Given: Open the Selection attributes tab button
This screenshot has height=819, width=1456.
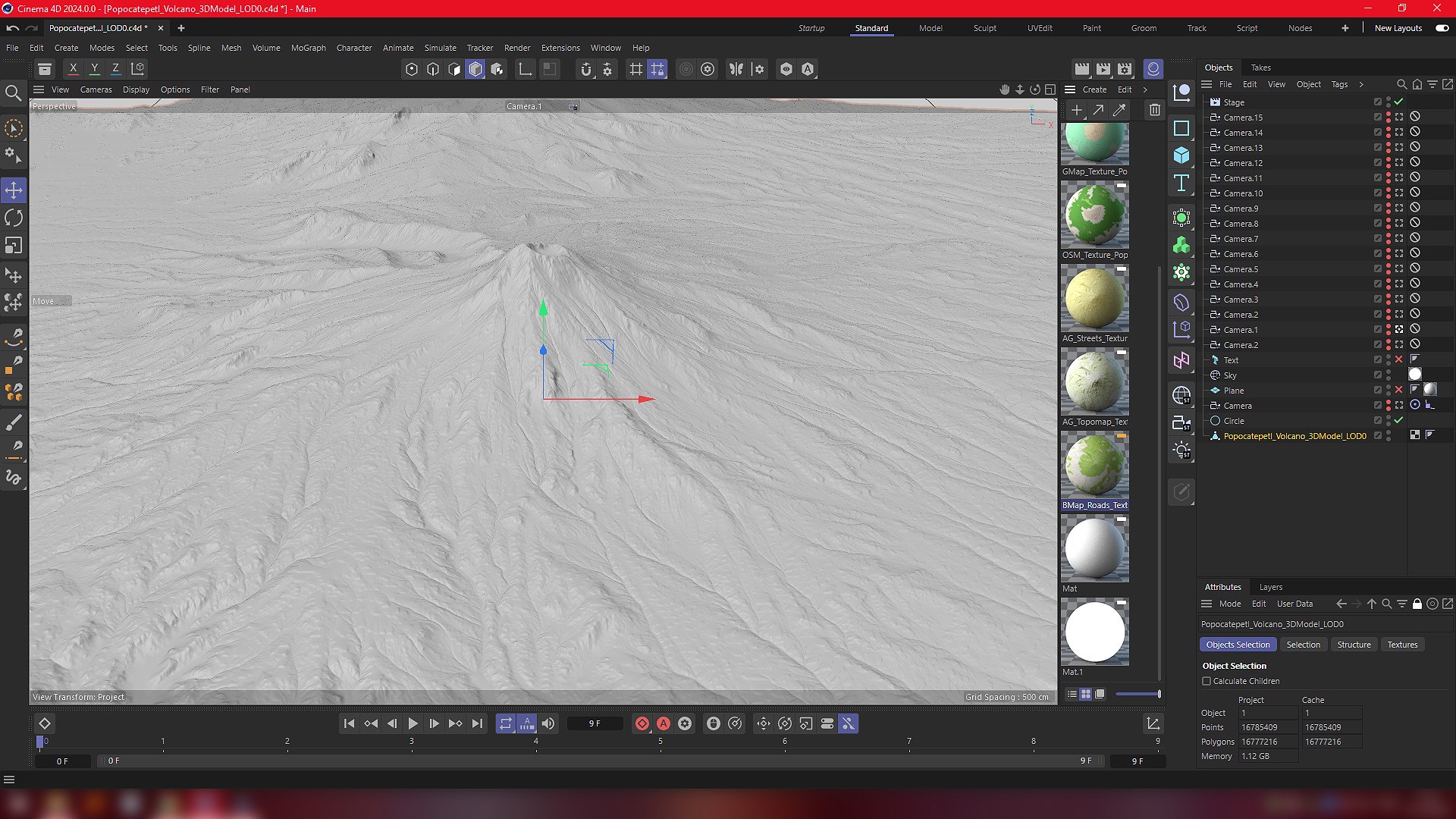Looking at the screenshot, I should click(1303, 645).
